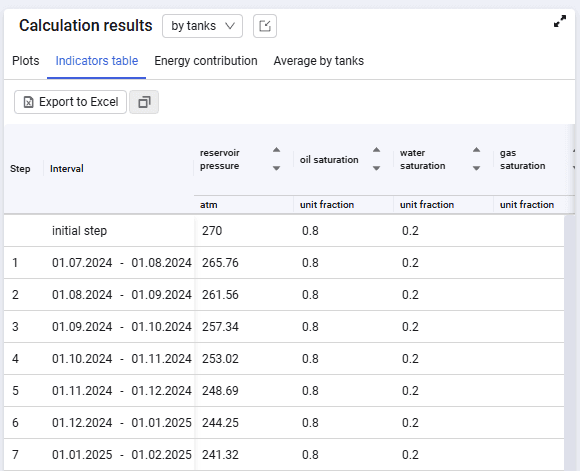
Task: Open the Energy contribution tab
Action: 206,61
